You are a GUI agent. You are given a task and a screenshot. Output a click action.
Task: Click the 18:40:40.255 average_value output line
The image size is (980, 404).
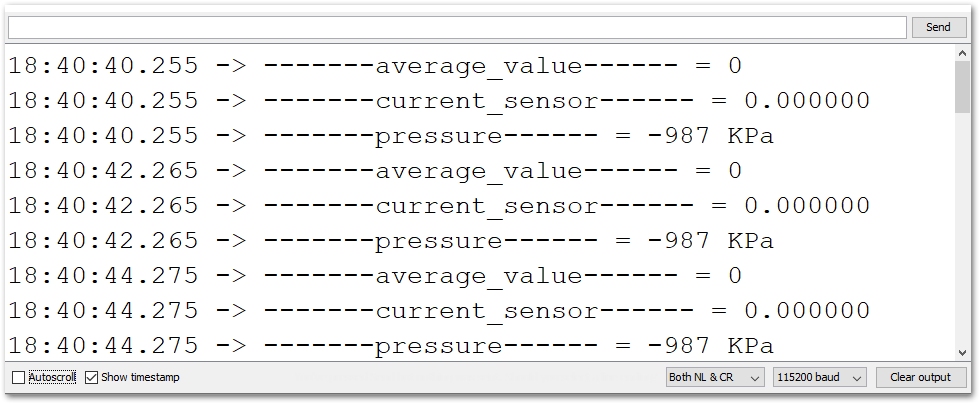click(375, 65)
